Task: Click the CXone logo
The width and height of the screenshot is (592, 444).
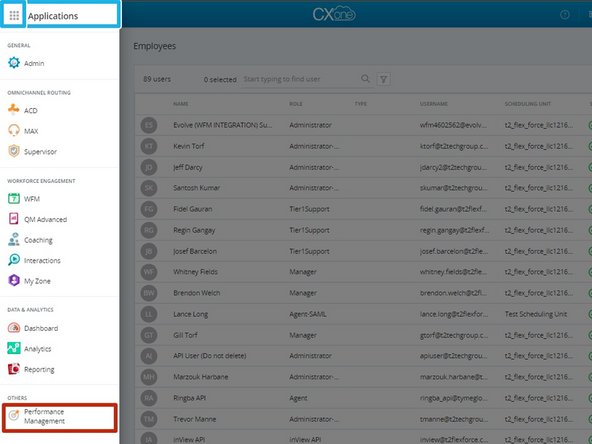Action: (334, 14)
